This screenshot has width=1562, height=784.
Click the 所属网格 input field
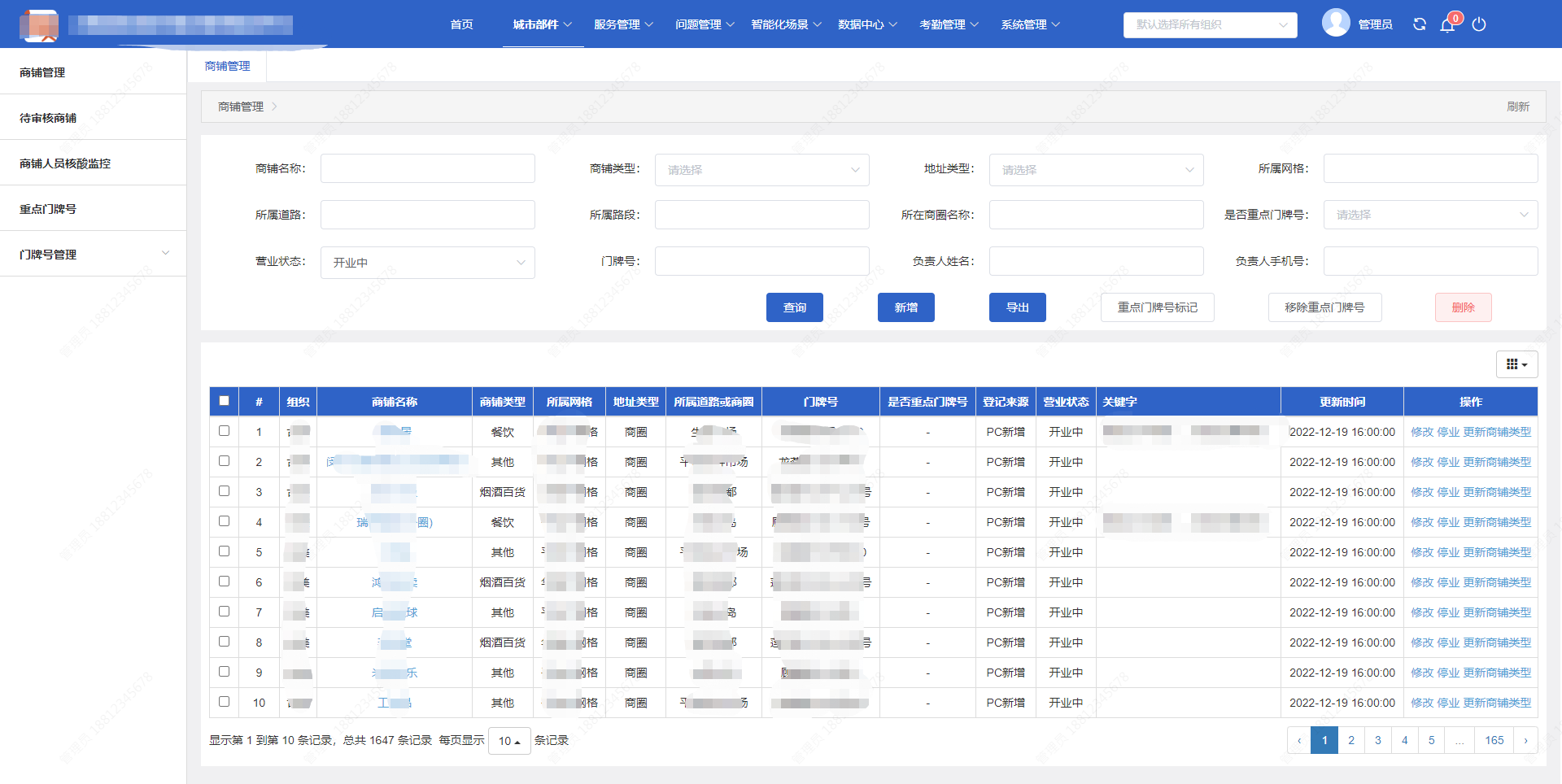tap(1431, 168)
